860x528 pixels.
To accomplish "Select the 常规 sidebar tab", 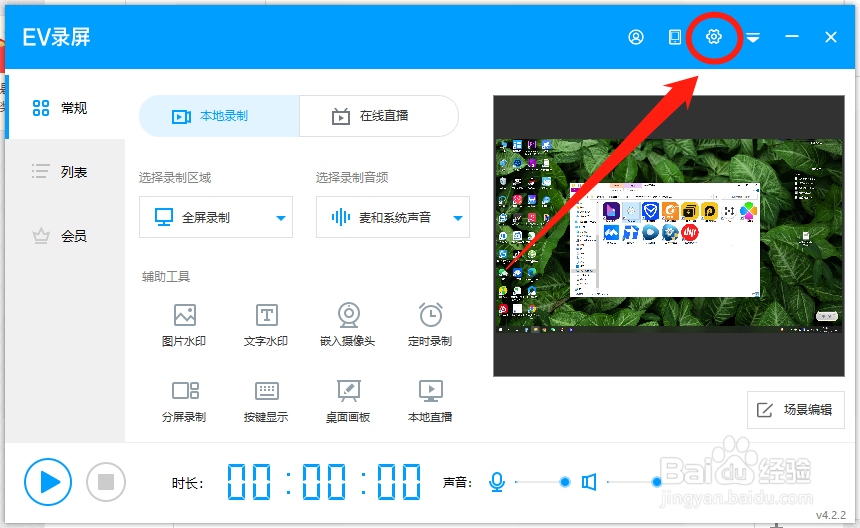I will [x=65, y=107].
